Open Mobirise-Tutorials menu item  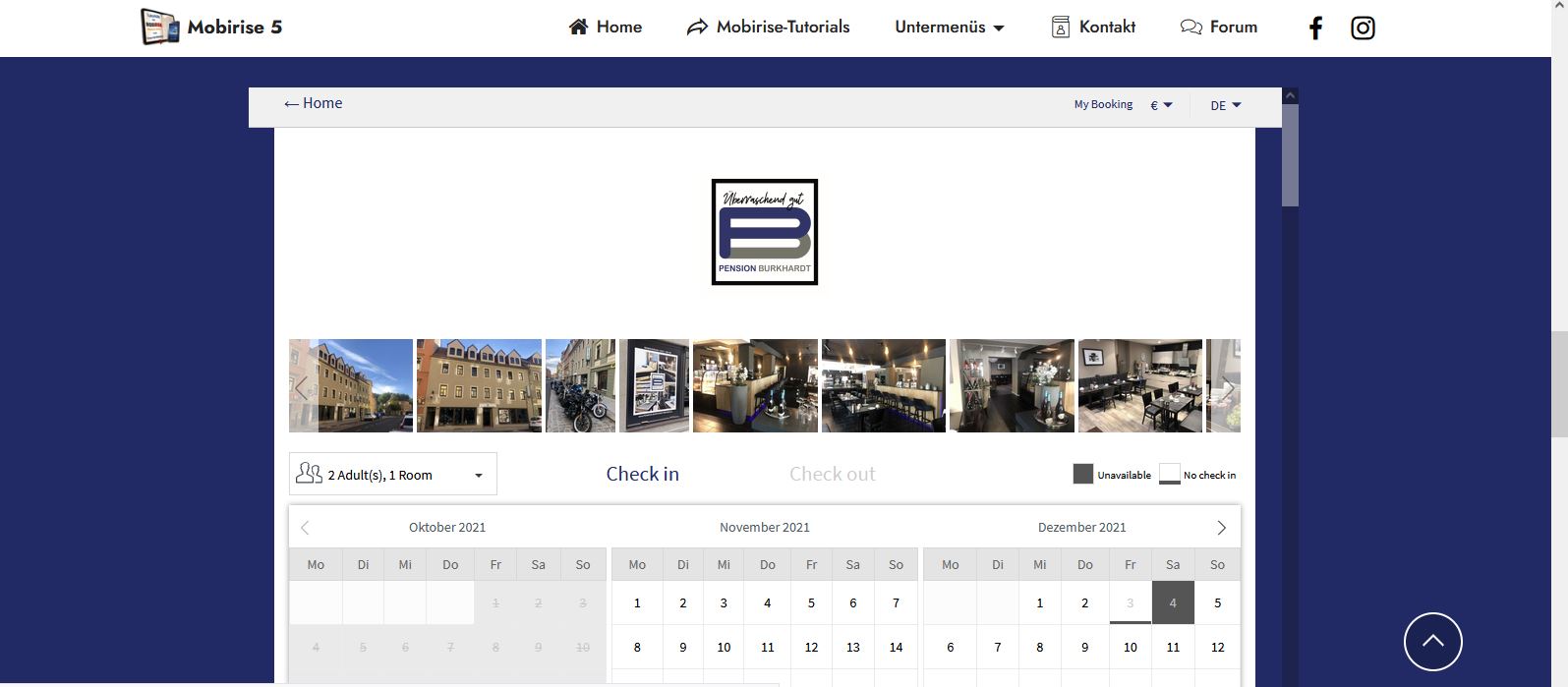tap(768, 28)
